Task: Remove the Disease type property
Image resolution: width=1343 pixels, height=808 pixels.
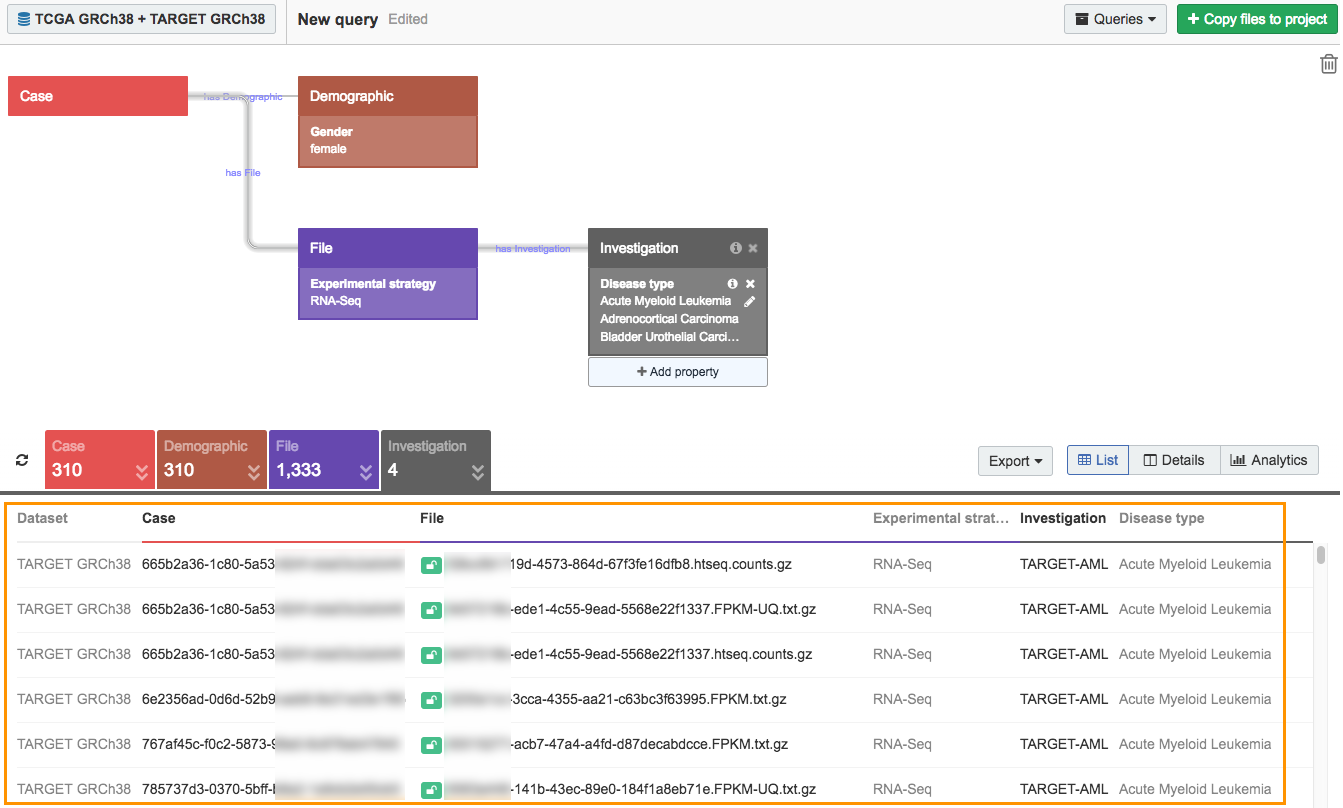Action: click(x=750, y=284)
